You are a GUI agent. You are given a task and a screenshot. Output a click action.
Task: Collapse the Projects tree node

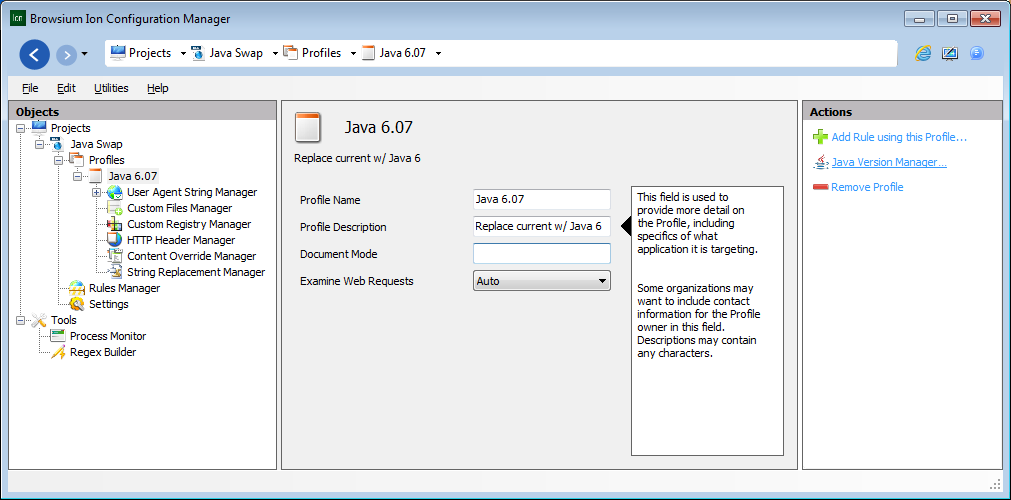(21, 128)
